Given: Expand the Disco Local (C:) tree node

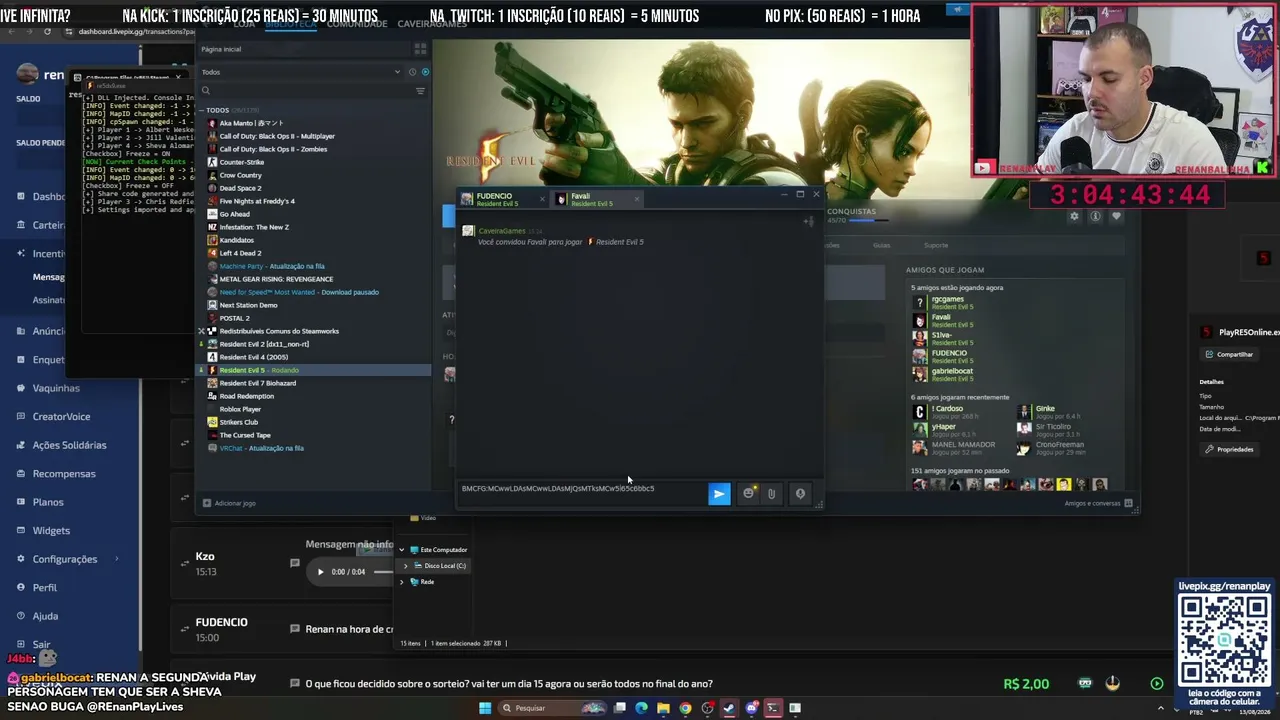Looking at the screenshot, I should click(x=404, y=566).
